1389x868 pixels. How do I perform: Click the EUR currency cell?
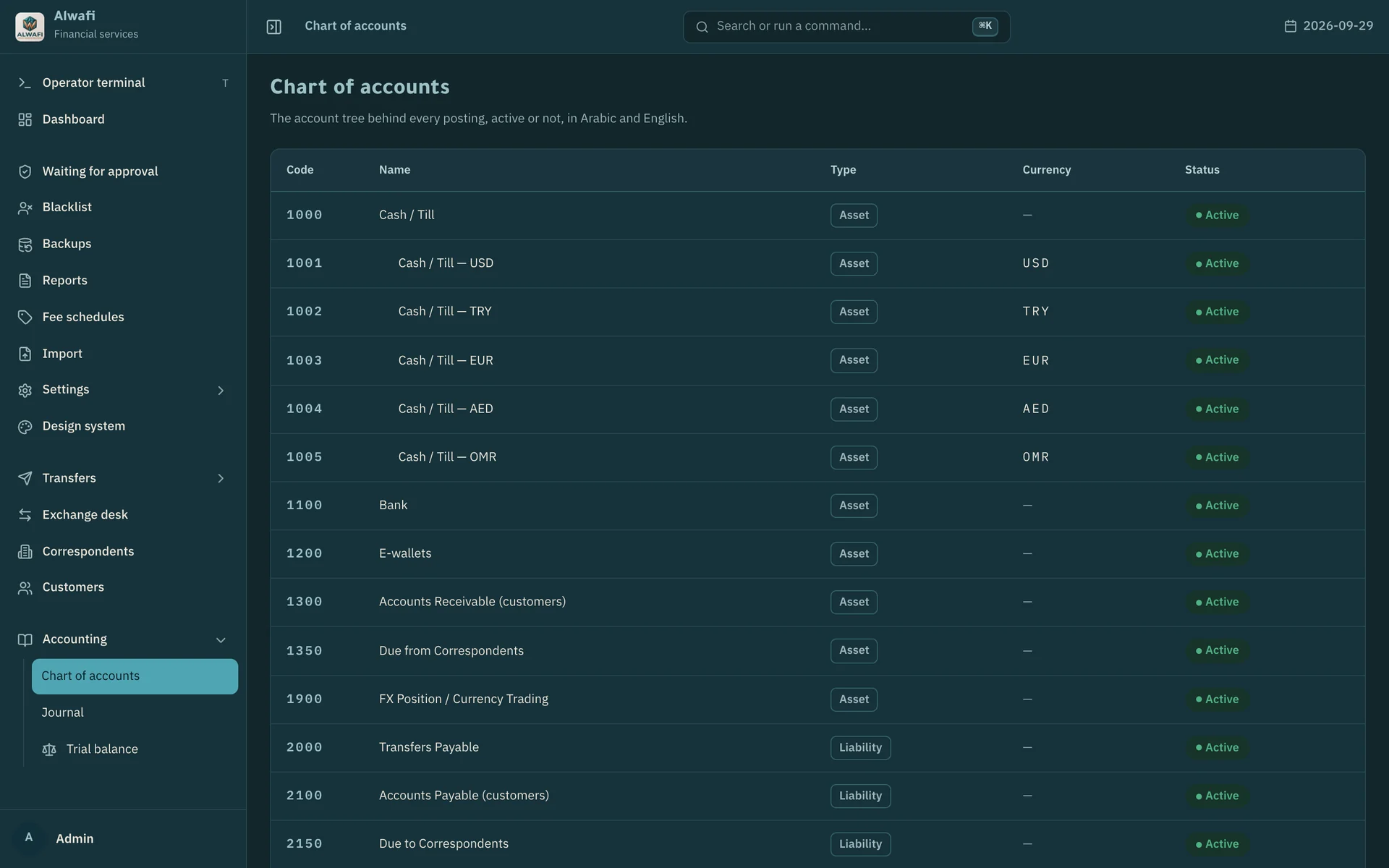(1035, 360)
